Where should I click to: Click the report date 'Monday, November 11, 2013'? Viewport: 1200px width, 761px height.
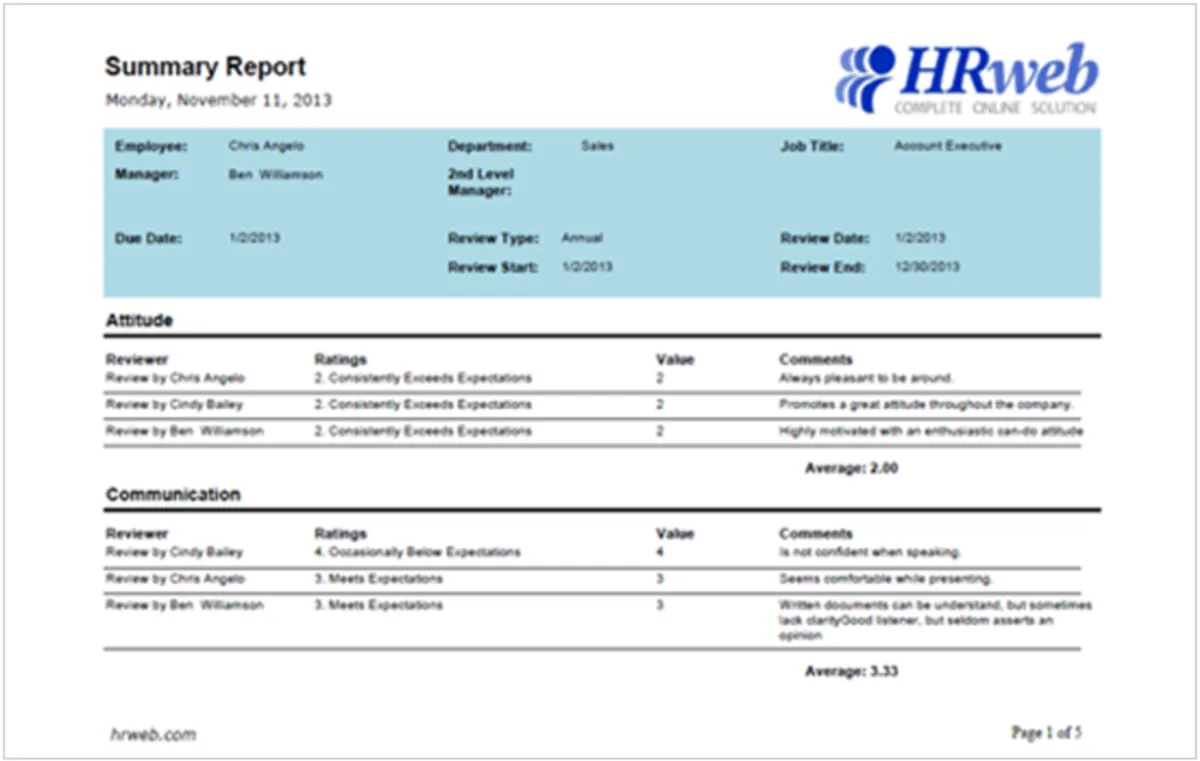219,99
